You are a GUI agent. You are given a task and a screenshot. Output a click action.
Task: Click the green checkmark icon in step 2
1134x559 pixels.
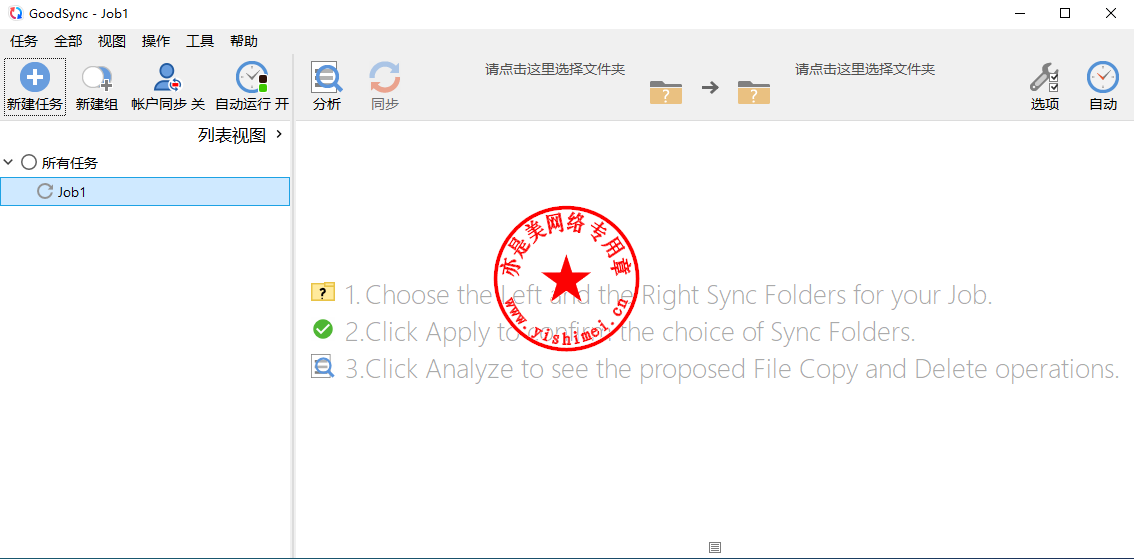coord(323,329)
